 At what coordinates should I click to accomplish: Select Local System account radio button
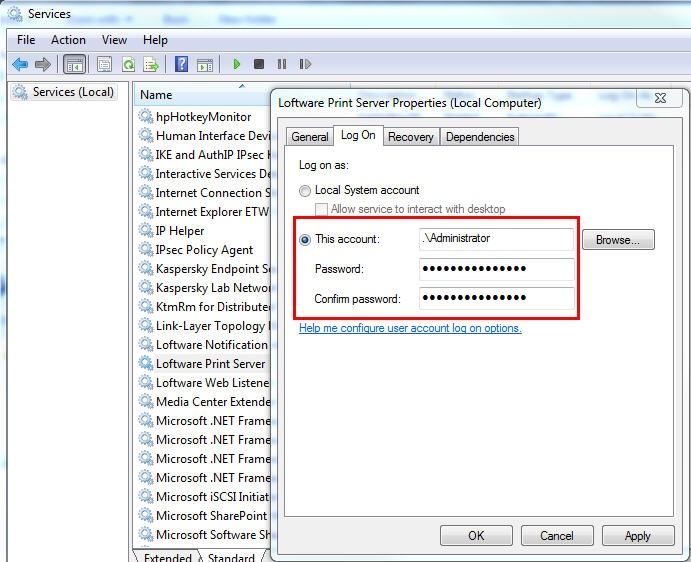tap(305, 191)
